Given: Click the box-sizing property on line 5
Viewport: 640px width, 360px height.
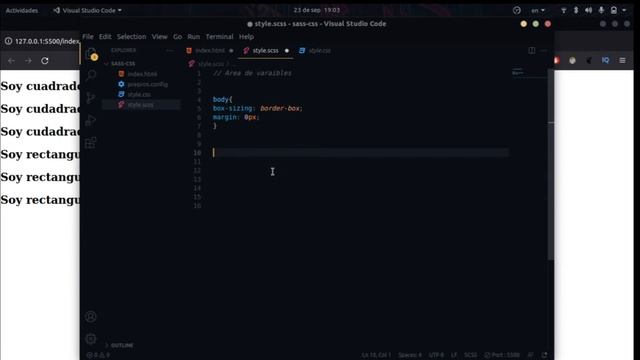Looking at the screenshot, I should tap(233, 108).
